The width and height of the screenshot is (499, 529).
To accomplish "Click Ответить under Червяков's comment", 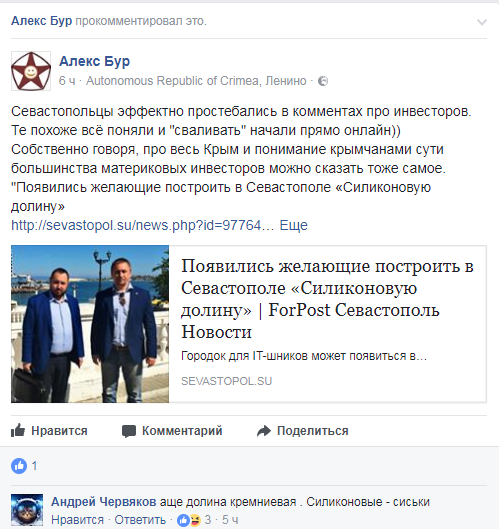I will (x=140, y=520).
